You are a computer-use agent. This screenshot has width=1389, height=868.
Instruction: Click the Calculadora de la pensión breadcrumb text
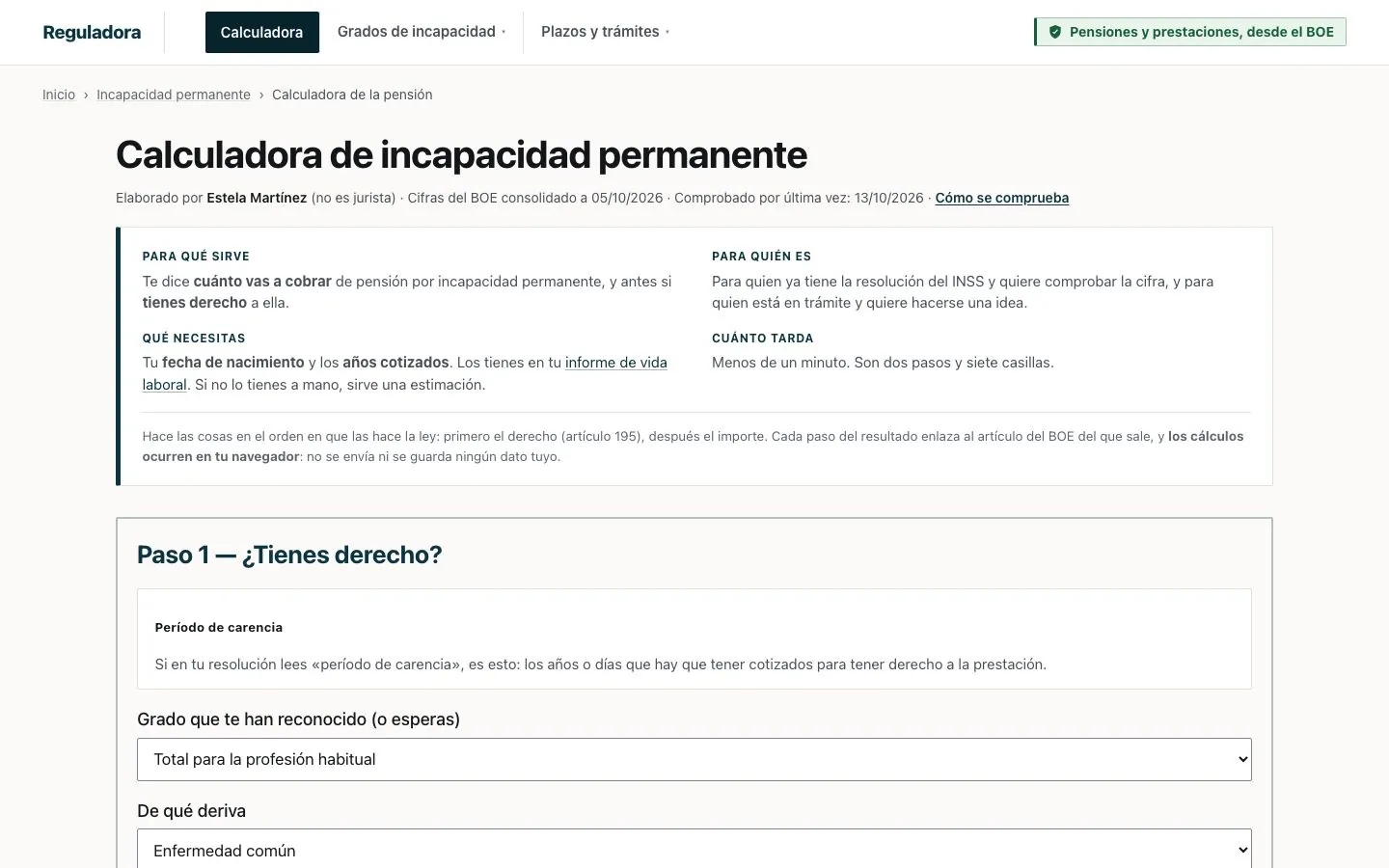pyautogui.click(x=352, y=95)
